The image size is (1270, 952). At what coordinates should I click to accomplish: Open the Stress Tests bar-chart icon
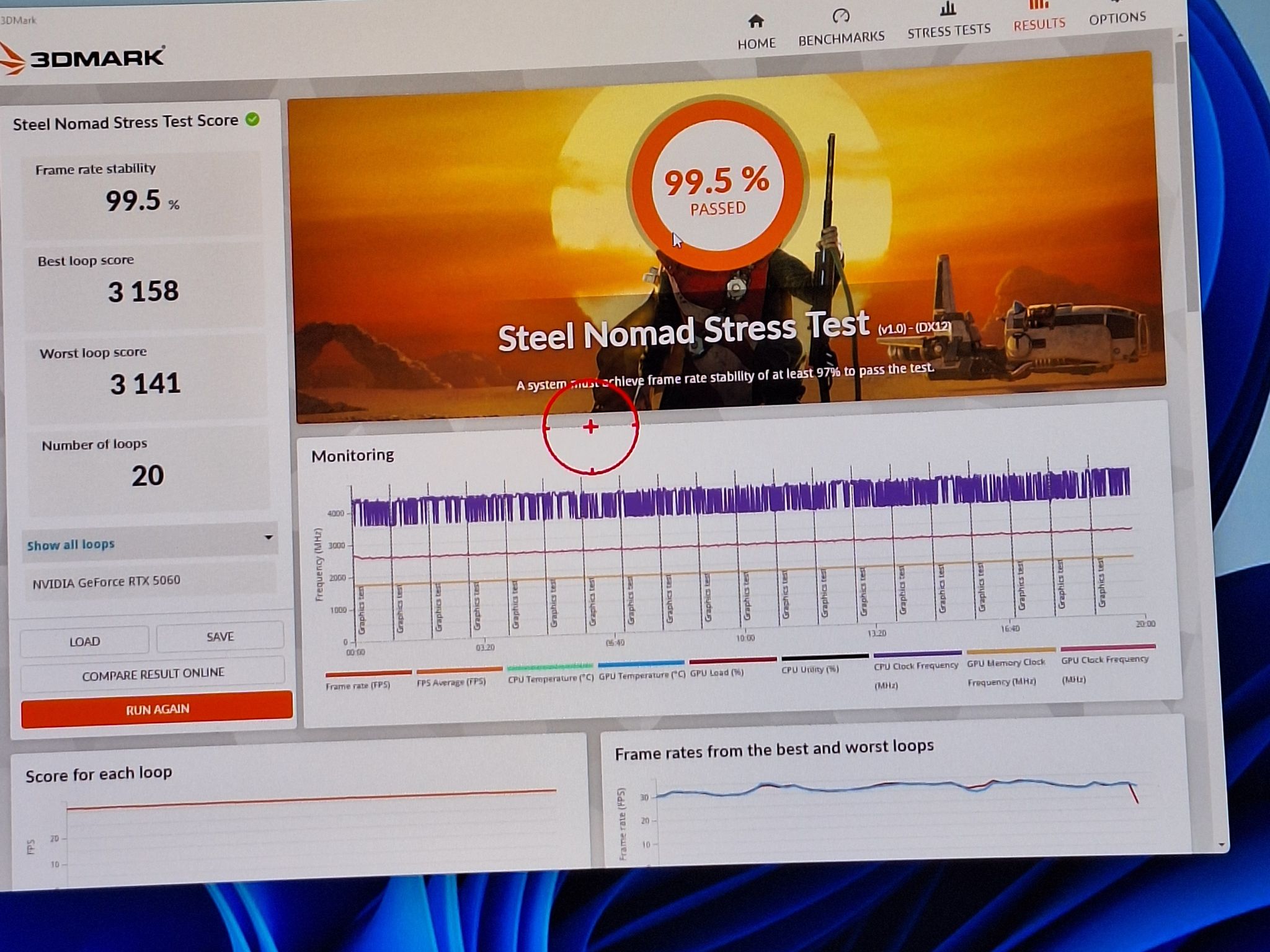pos(947,9)
